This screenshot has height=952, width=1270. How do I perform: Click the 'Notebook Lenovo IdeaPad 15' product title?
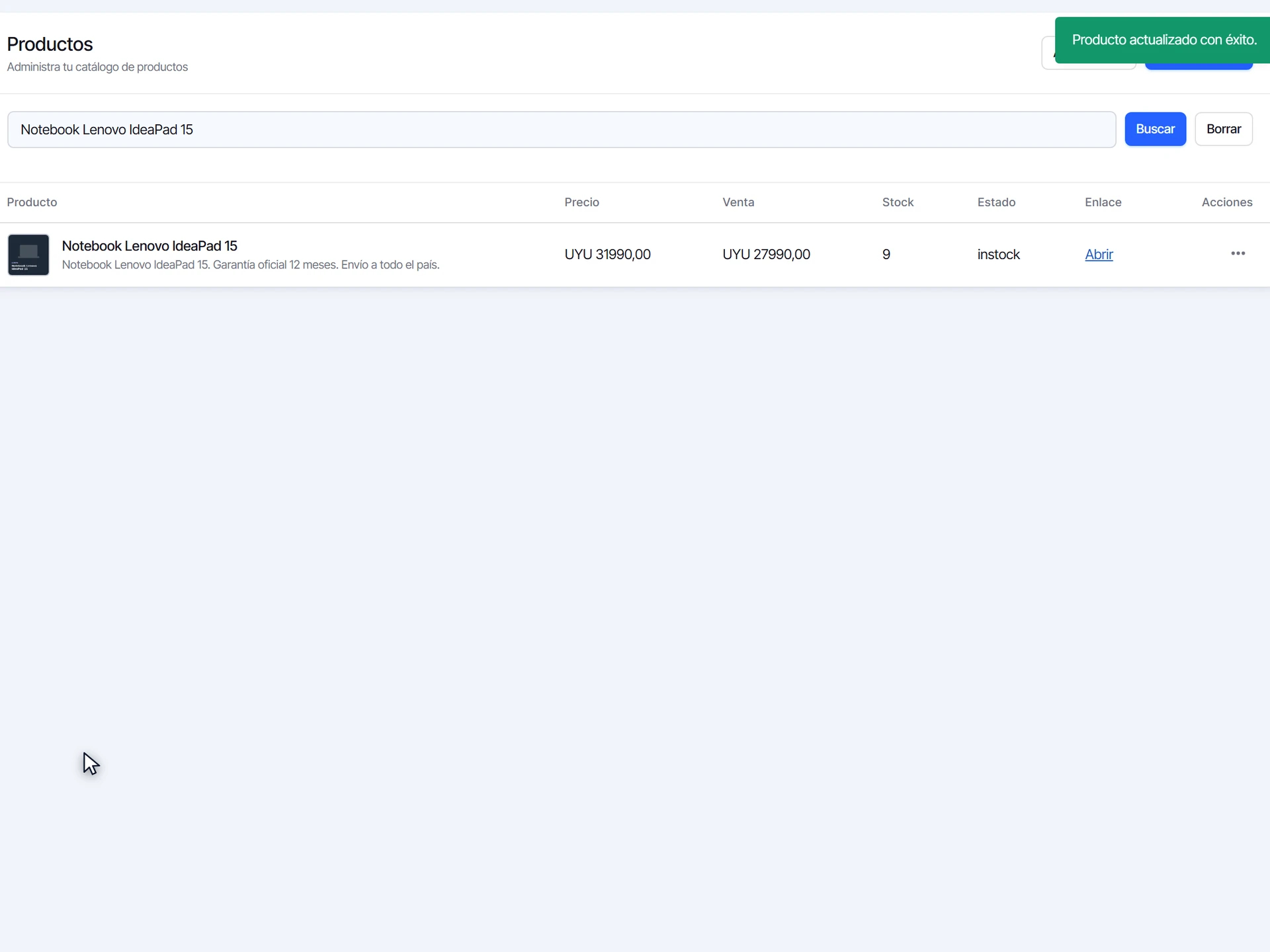(149, 246)
